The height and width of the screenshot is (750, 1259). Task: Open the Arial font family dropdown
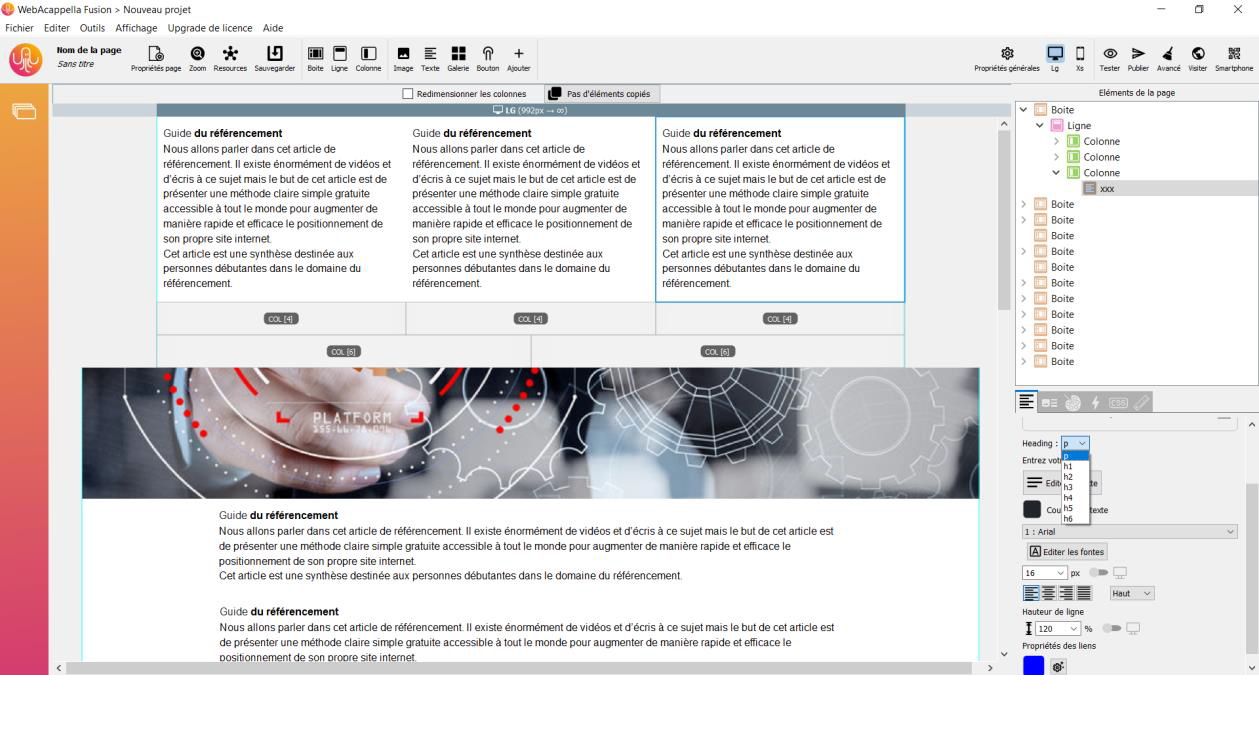[x=1128, y=532]
